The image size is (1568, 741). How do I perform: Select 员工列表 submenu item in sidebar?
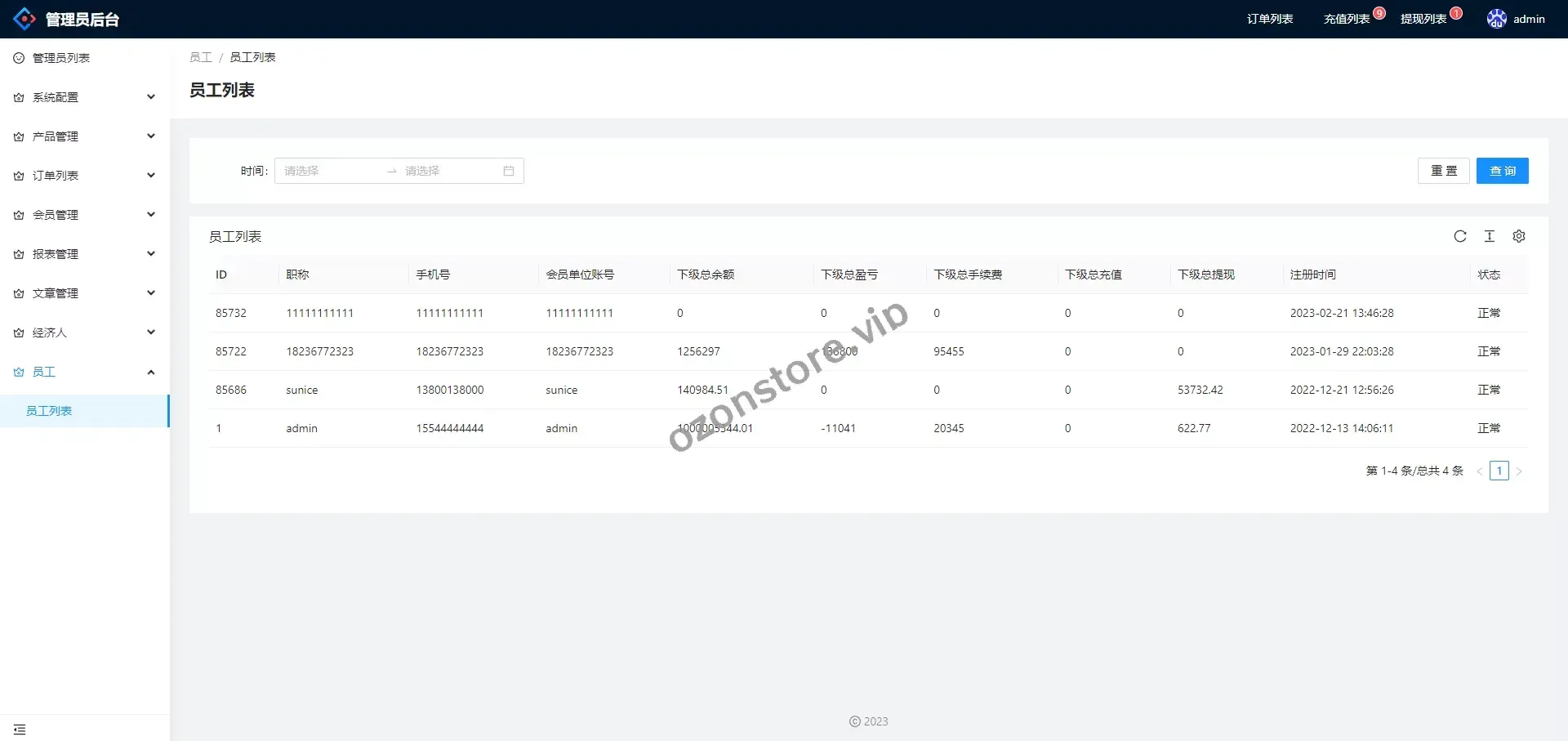click(49, 411)
